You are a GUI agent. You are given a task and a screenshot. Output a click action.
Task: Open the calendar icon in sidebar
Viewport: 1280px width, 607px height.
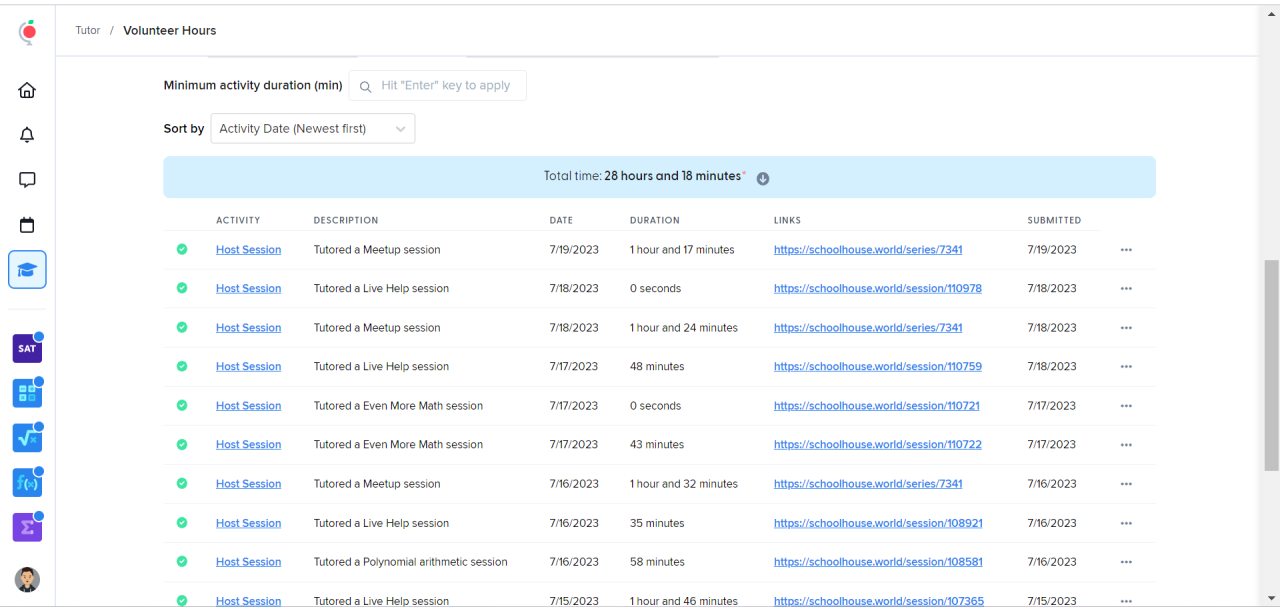coord(27,225)
